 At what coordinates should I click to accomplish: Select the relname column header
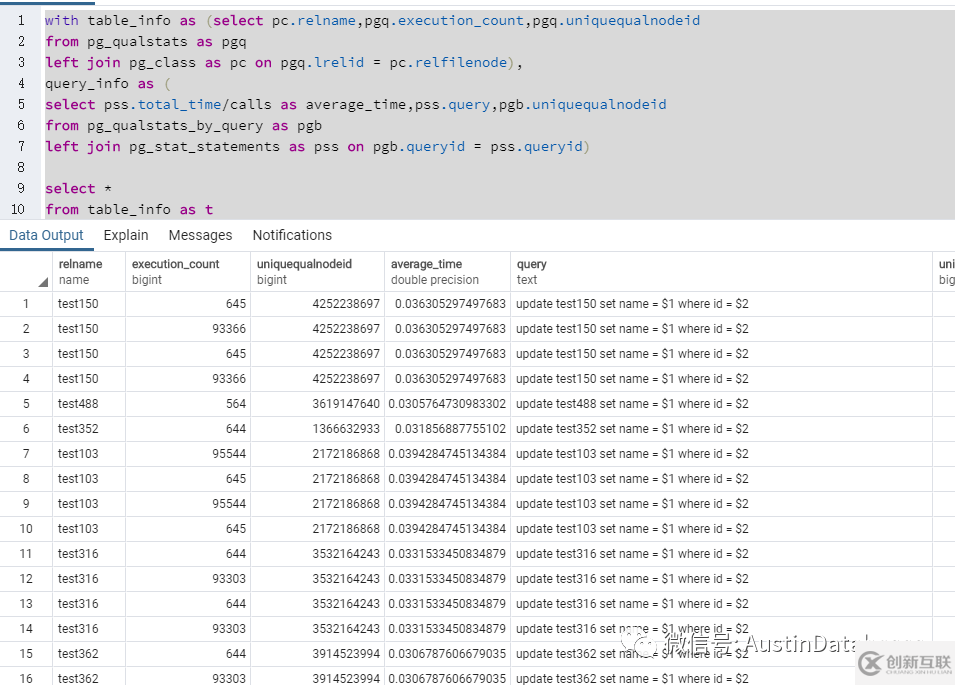pos(89,272)
